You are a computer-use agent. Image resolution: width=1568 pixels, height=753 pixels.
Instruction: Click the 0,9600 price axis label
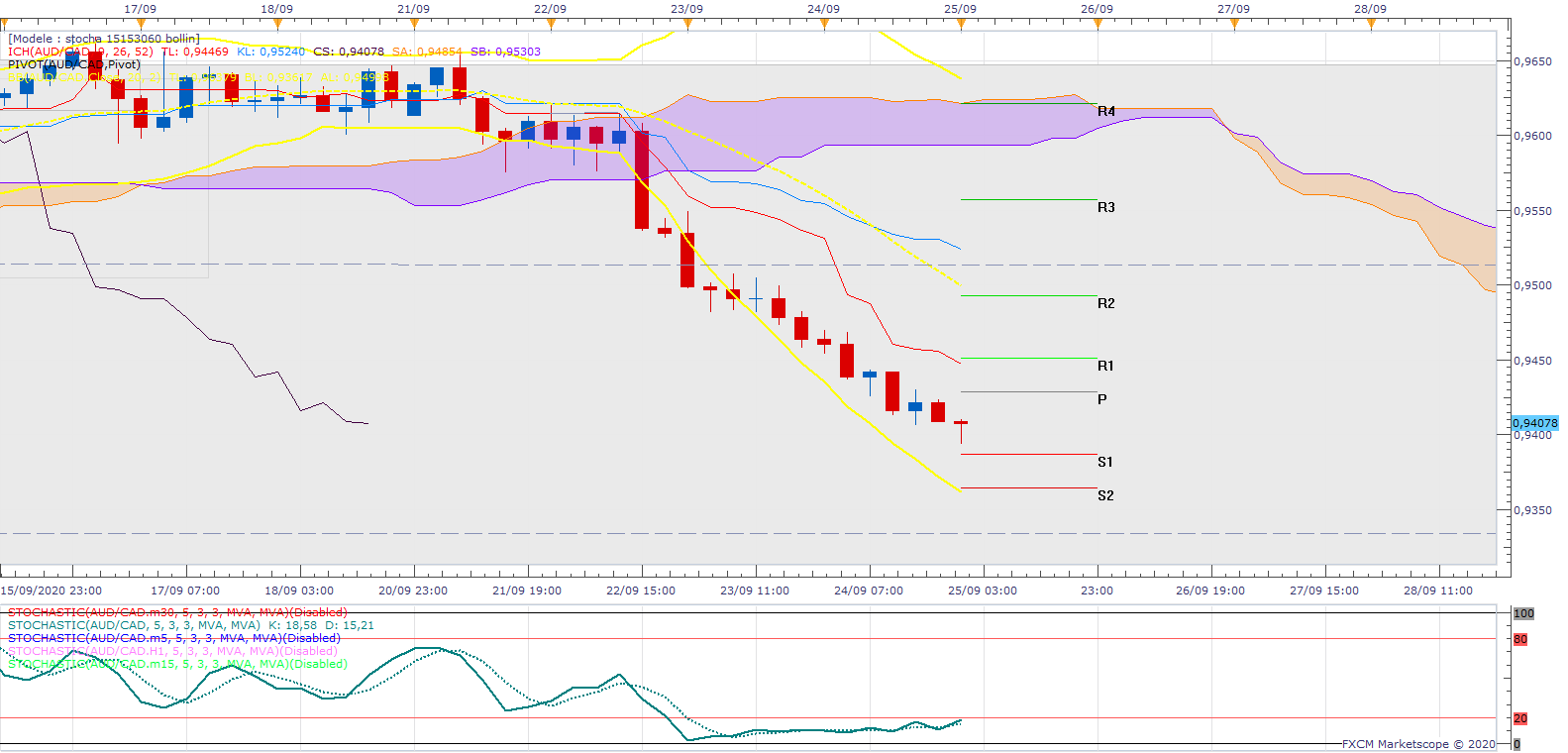tap(1533, 136)
